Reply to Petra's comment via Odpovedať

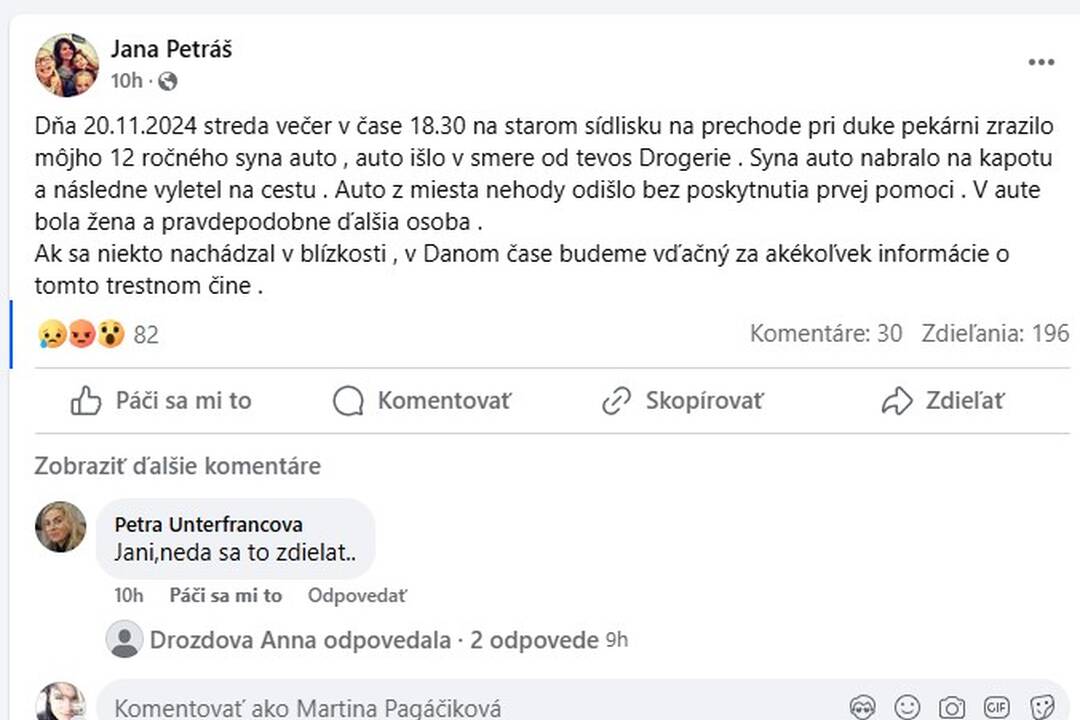(357, 595)
